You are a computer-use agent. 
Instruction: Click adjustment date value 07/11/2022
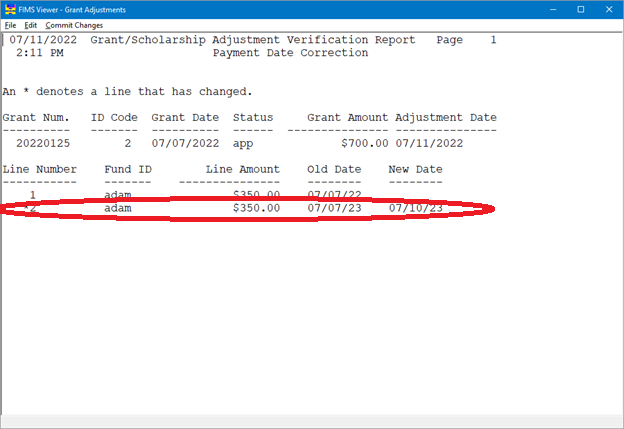click(429, 143)
